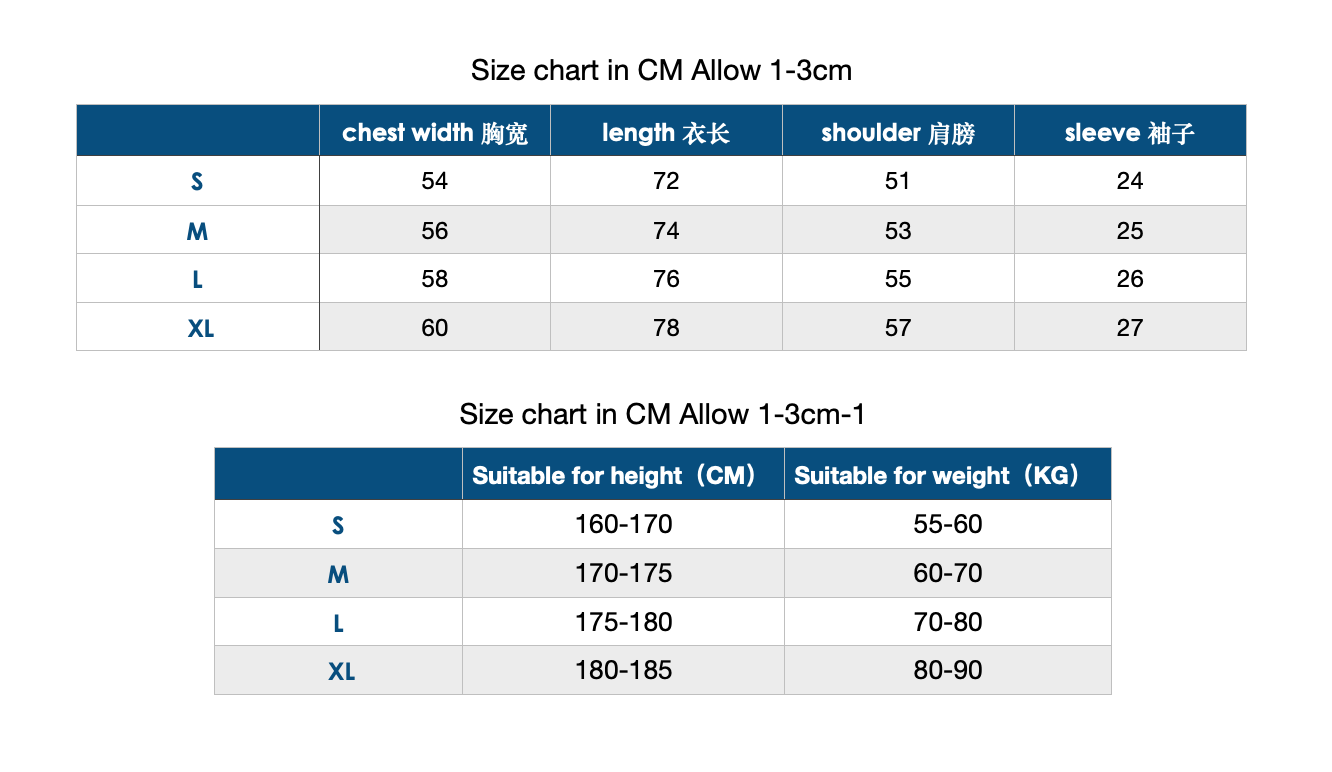Click the Suitable for height header

coord(623,474)
